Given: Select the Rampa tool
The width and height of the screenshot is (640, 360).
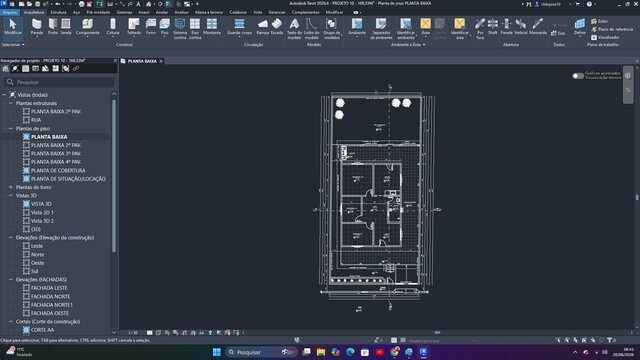Looking at the screenshot, I should tap(263, 27).
